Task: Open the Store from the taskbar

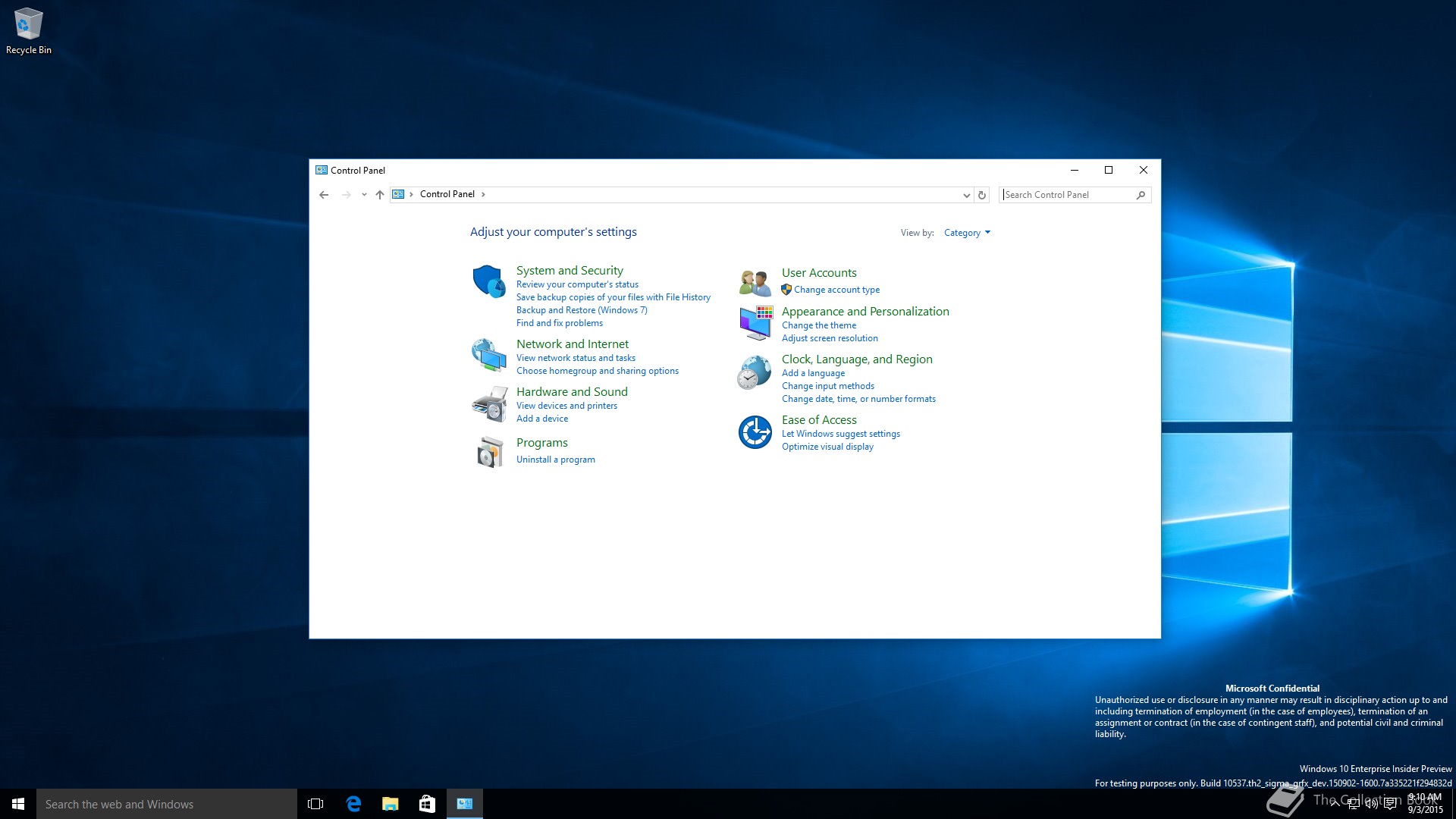Action: click(x=428, y=804)
